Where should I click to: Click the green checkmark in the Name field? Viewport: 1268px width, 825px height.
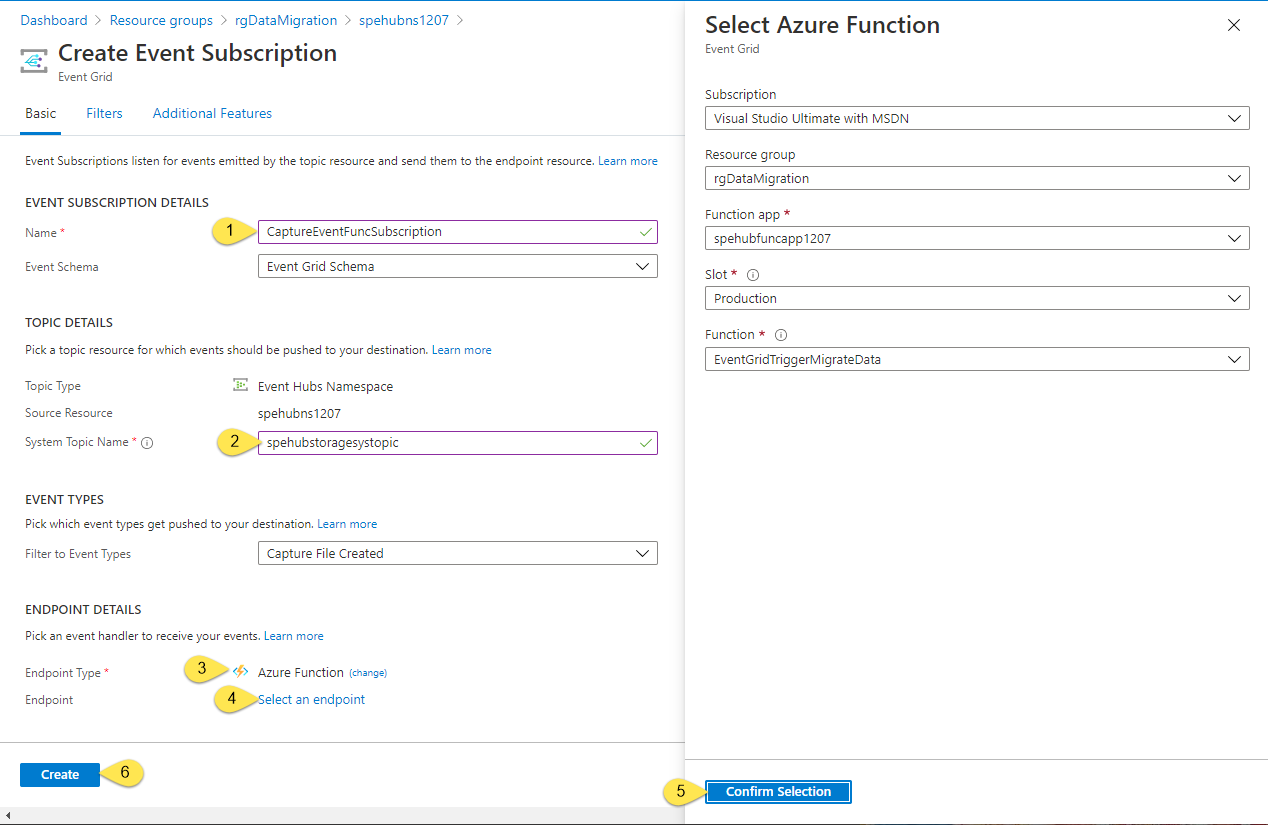645,232
